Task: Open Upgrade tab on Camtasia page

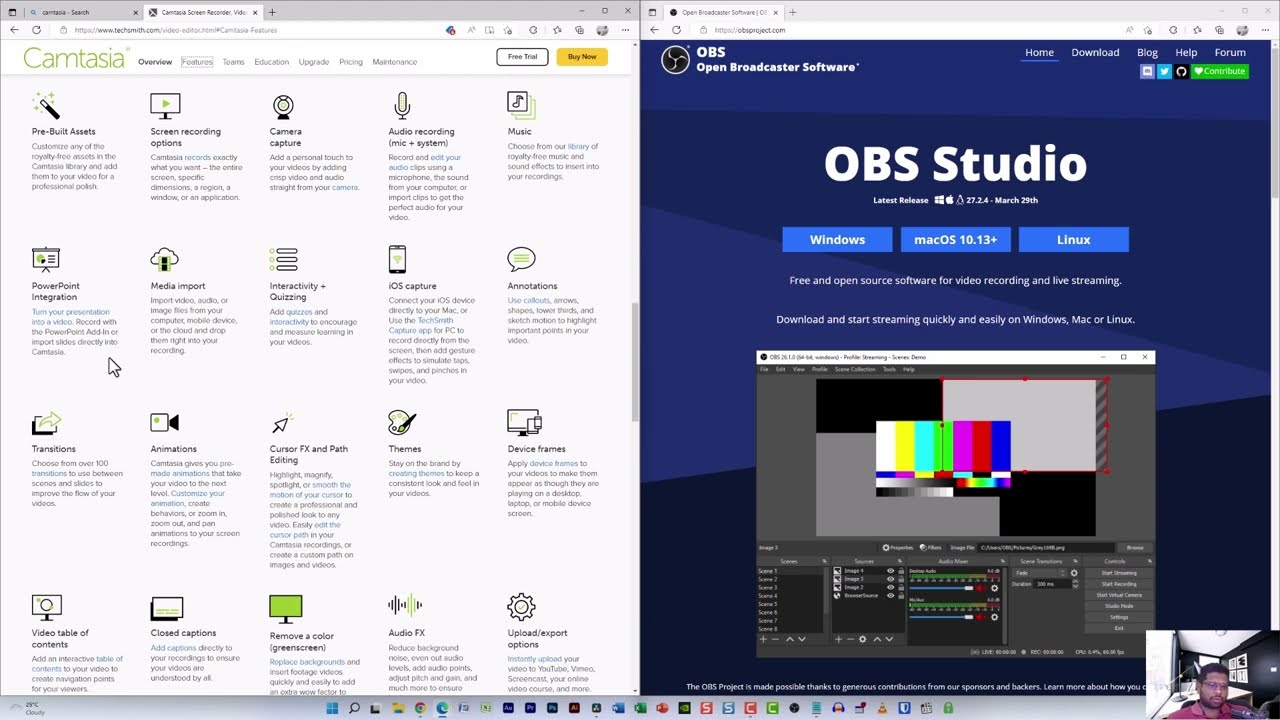Action: [313, 62]
